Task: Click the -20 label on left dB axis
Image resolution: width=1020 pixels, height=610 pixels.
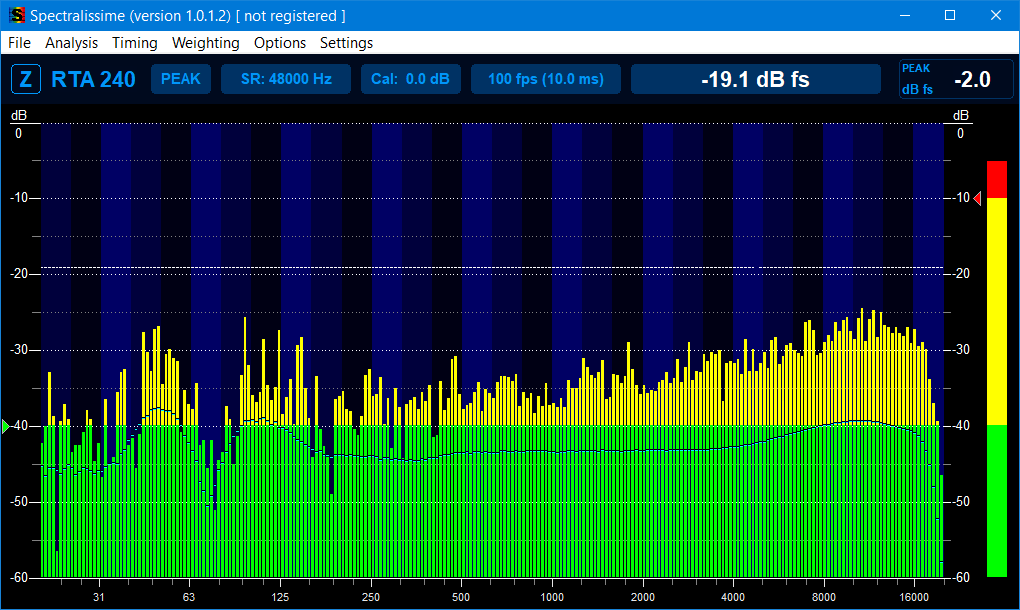Action: [x=20, y=274]
